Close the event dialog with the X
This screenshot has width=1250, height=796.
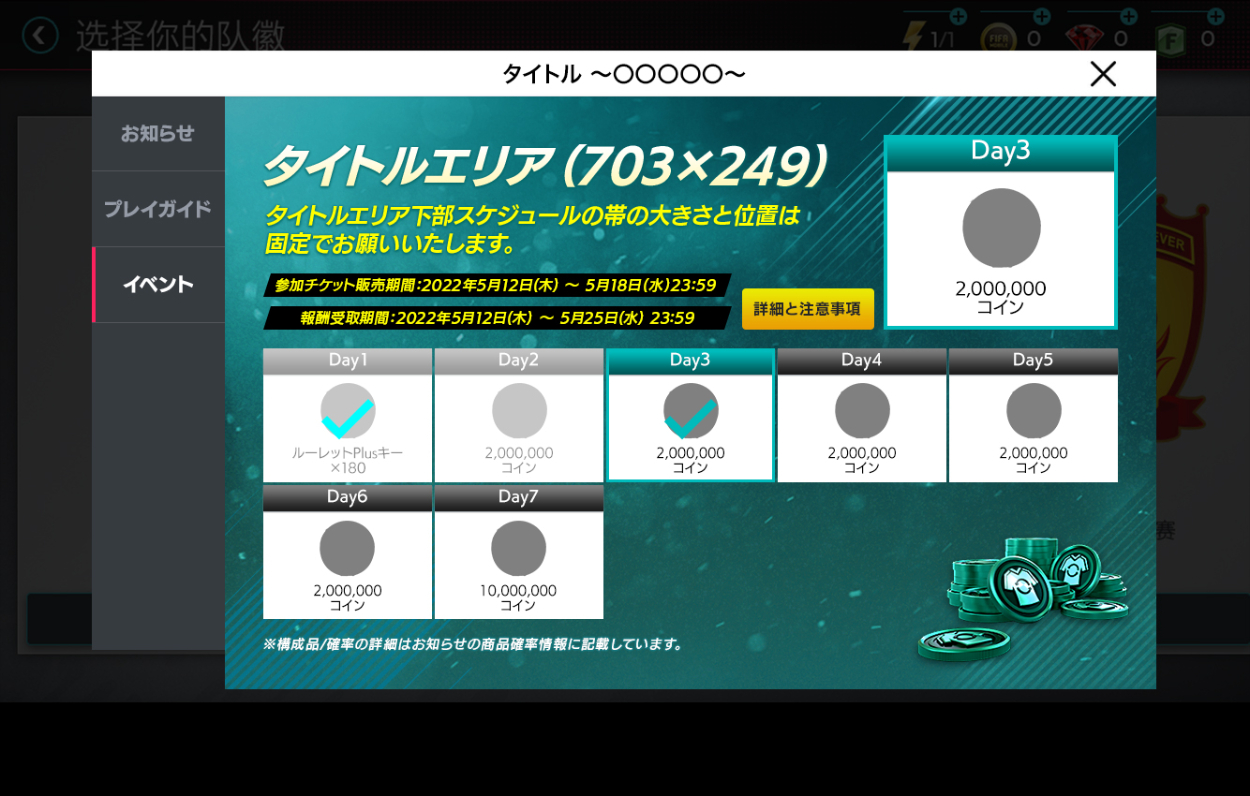1102,73
